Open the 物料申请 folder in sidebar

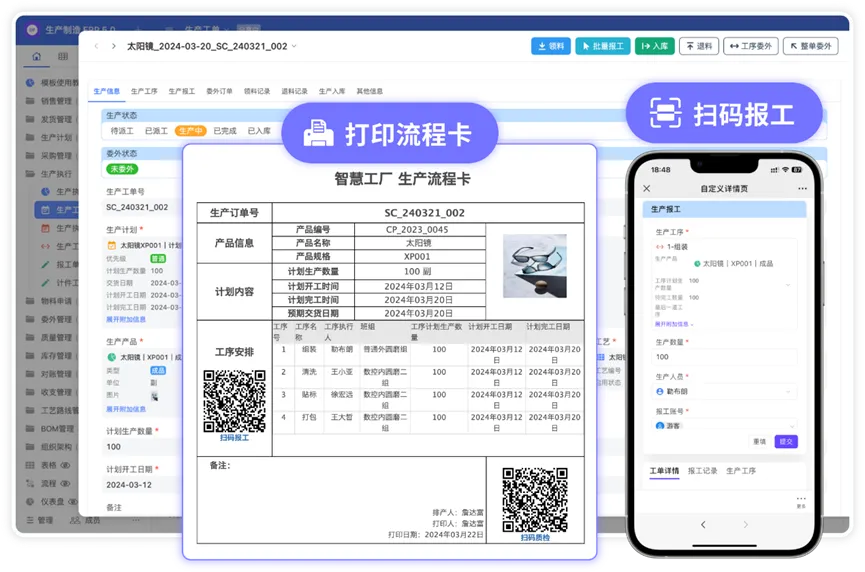click(x=51, y=301)
